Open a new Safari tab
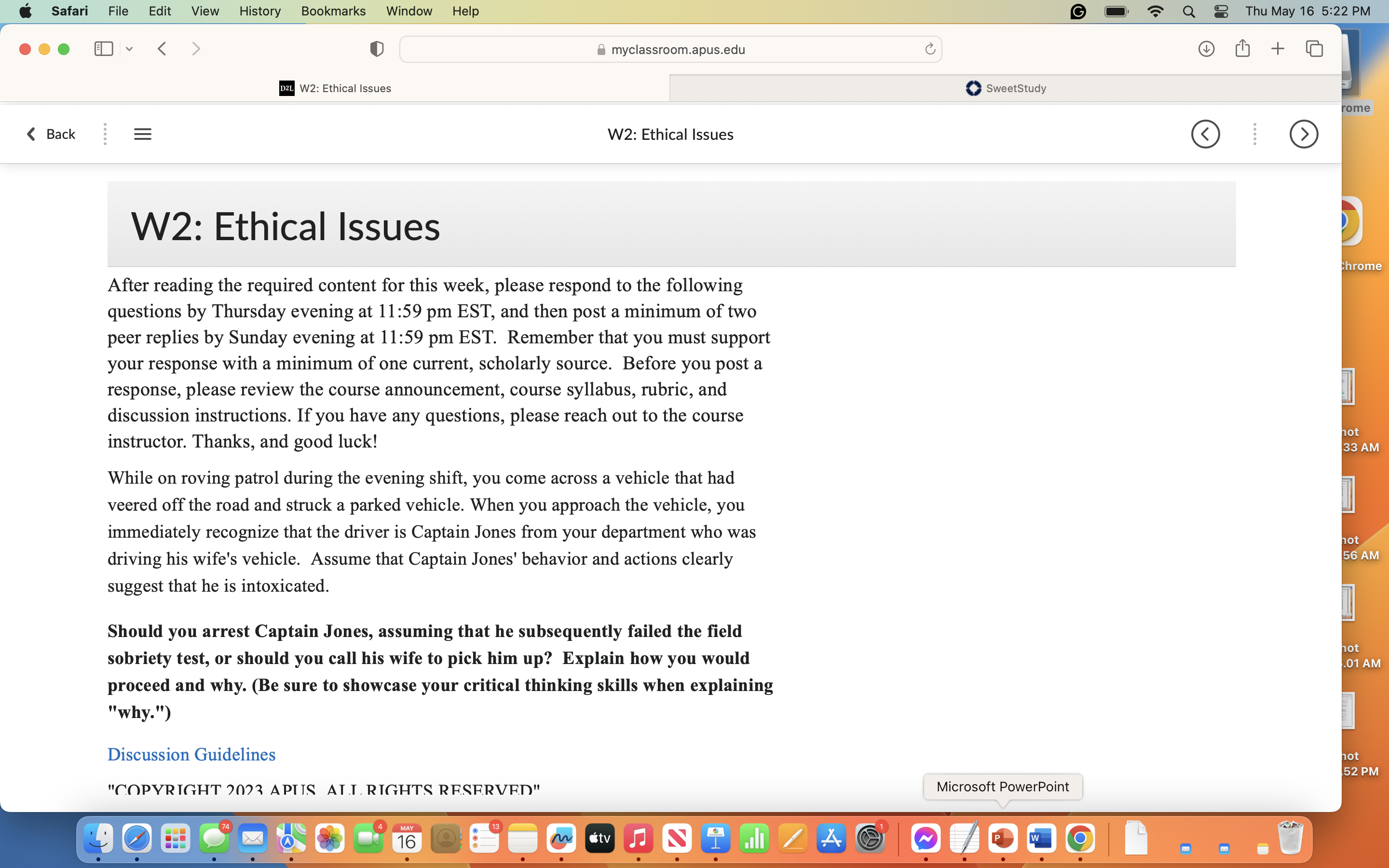Viewport: 1389px width, 868px height. 1278,49
